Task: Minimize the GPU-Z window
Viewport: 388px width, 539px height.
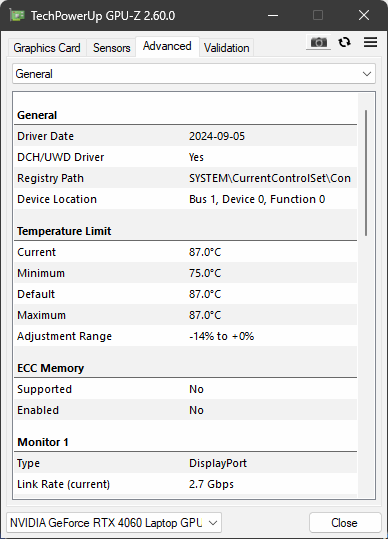Action: (x=273, y=15)
